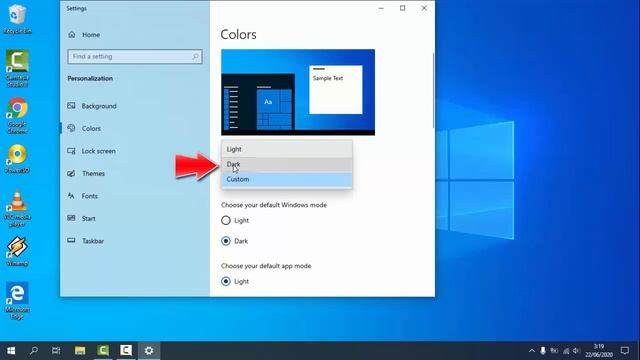Screen dimensions: 640x360
Task: Open Task View from the taskbar
Action: point(56,351)
